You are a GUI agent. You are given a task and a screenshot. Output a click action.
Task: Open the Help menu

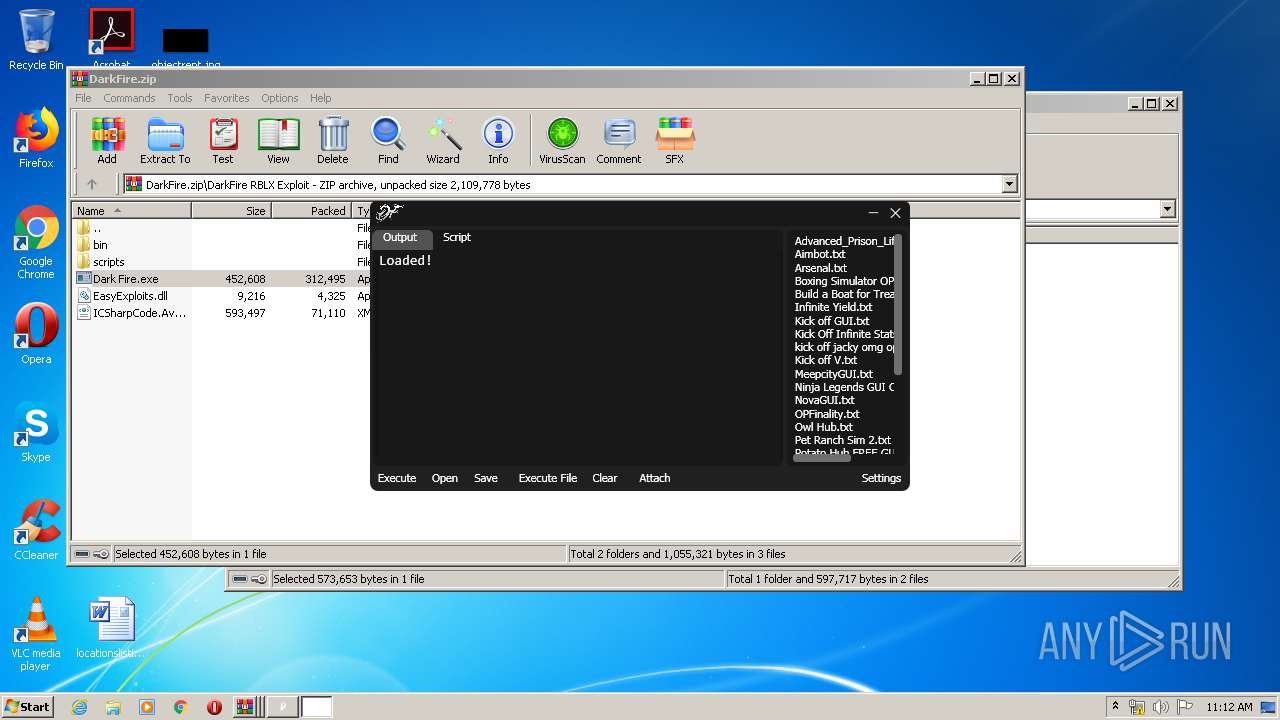click(320, 98)
